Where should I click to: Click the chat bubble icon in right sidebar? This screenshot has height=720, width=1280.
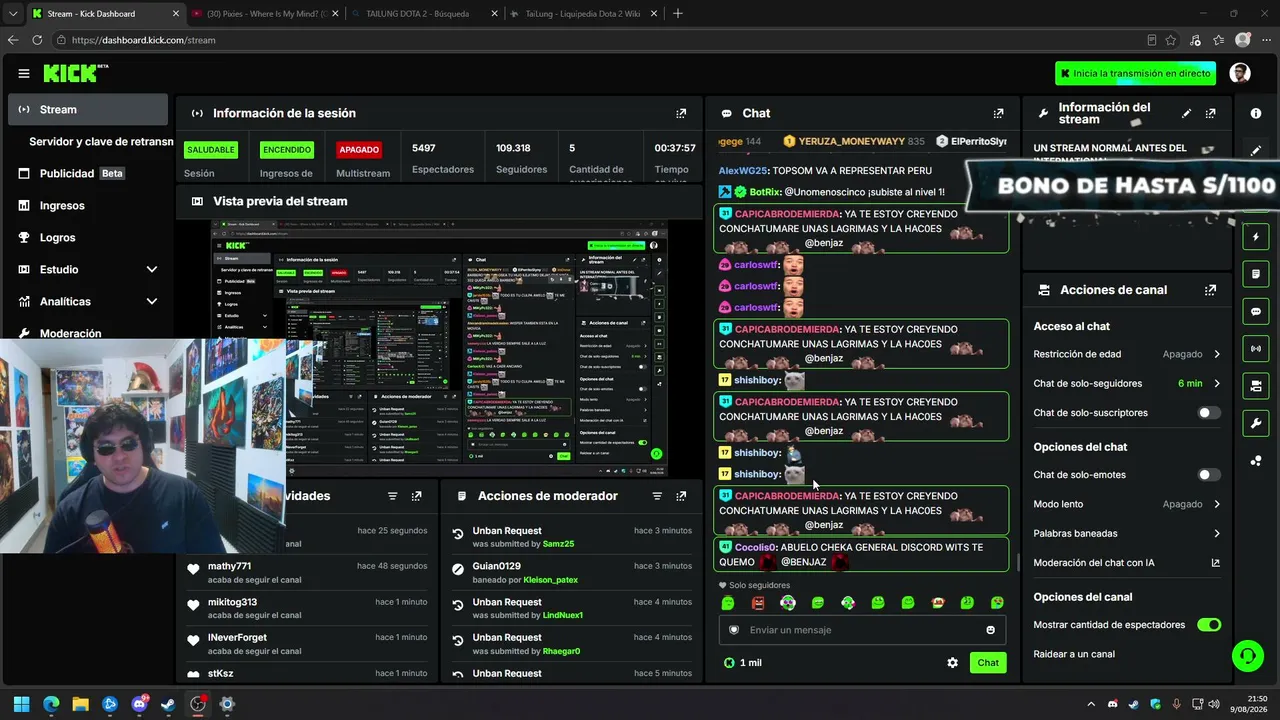pos(1256,311)
